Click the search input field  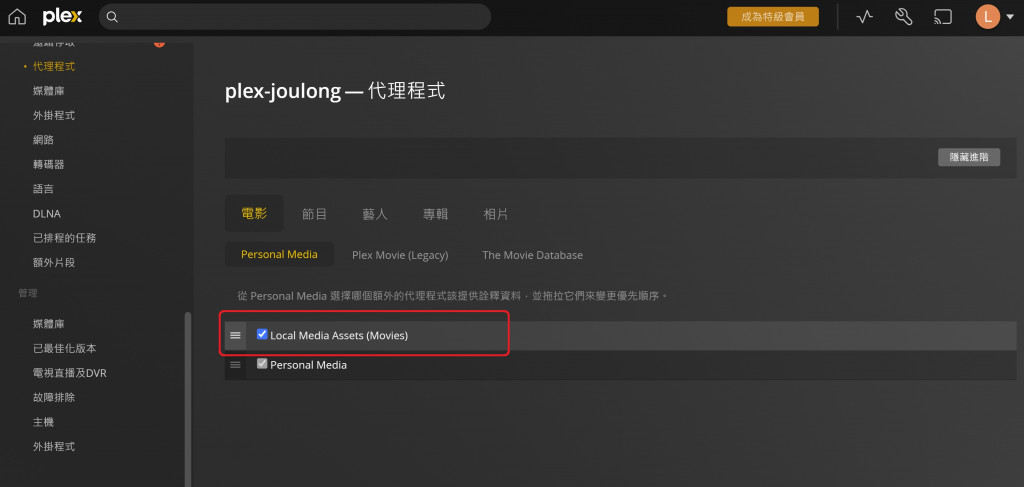(295, 17)
